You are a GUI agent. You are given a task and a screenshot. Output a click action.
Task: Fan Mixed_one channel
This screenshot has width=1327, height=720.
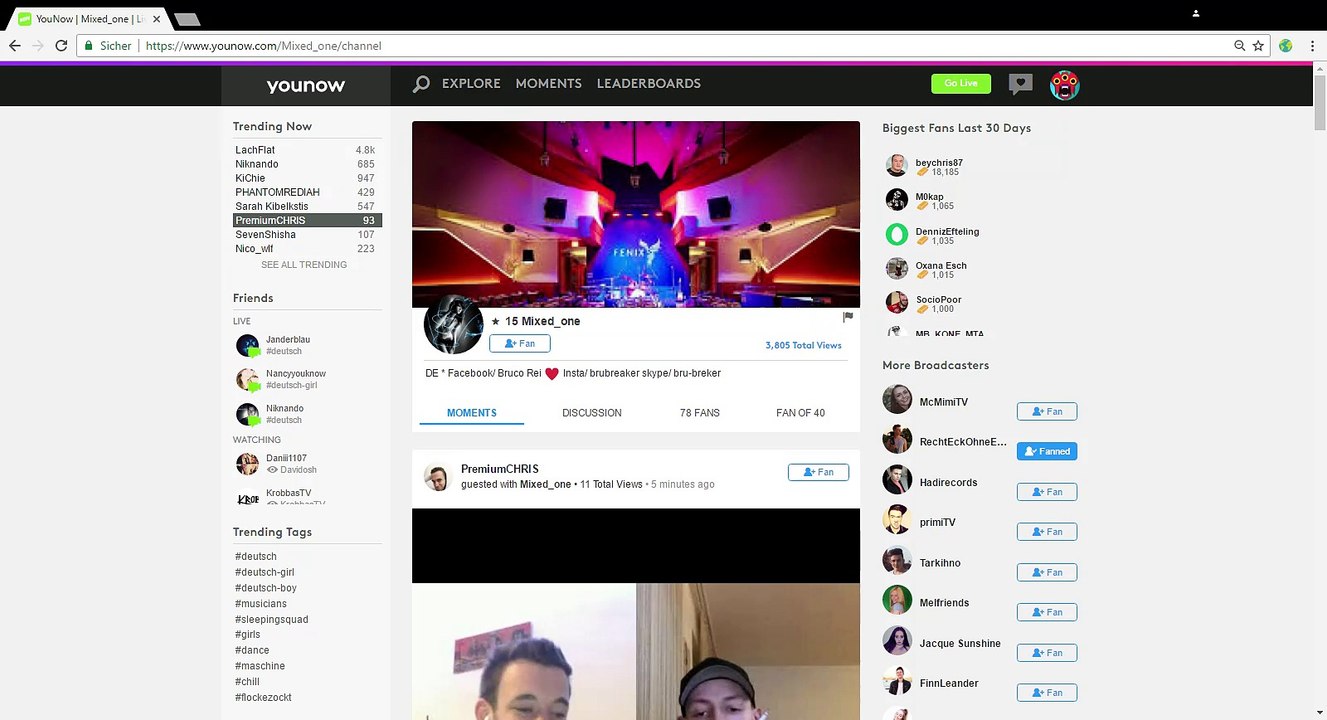tap(520, 344)
